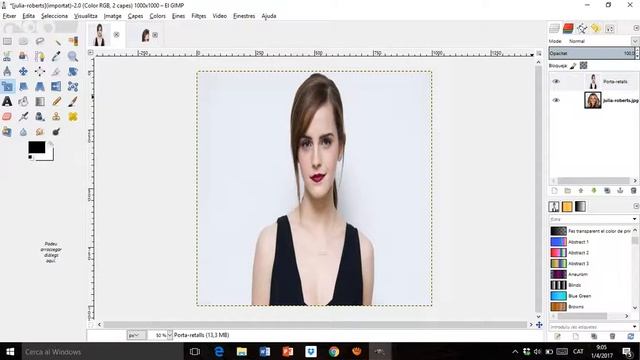640x360 pixels.
Task: Open the Selecciona menu
Action: pos(54,16)
